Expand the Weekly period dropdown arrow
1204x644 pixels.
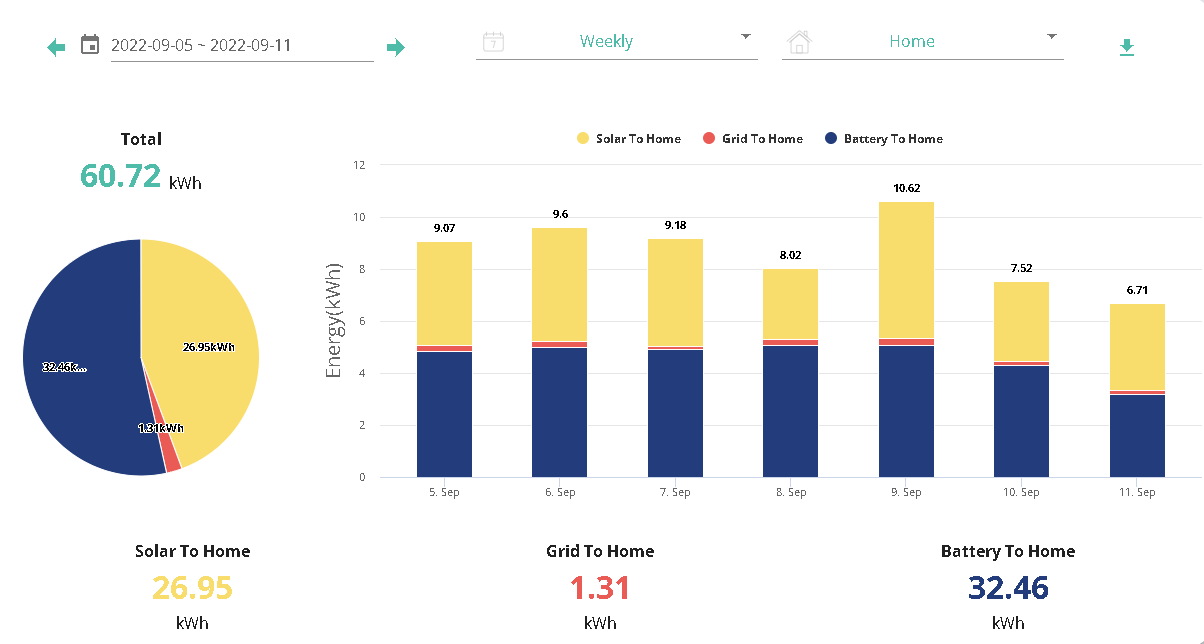tap(745, 37)
